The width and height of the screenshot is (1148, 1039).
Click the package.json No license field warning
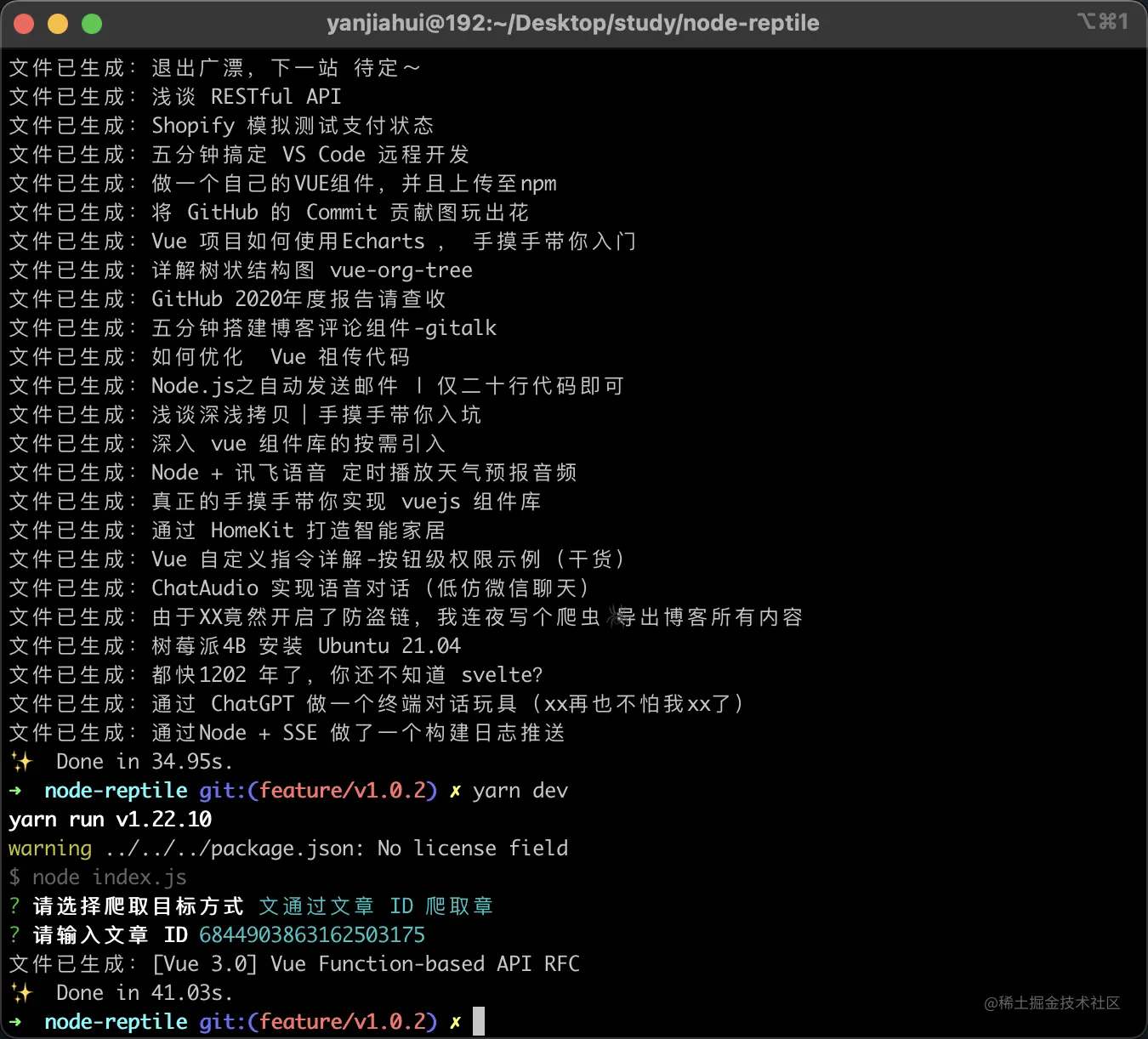tap(336, 849)
